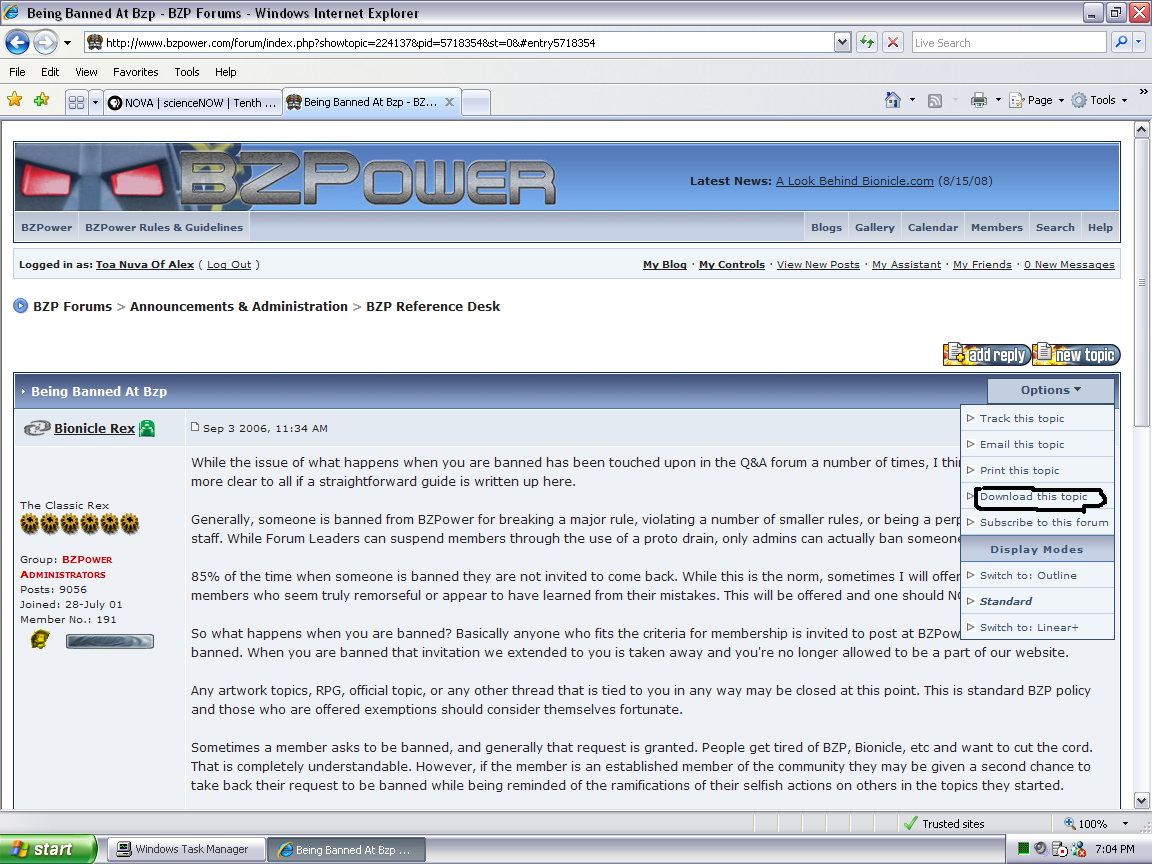Run search with the magnifier icon
1152x864 pixels.
click(1121, 43)
